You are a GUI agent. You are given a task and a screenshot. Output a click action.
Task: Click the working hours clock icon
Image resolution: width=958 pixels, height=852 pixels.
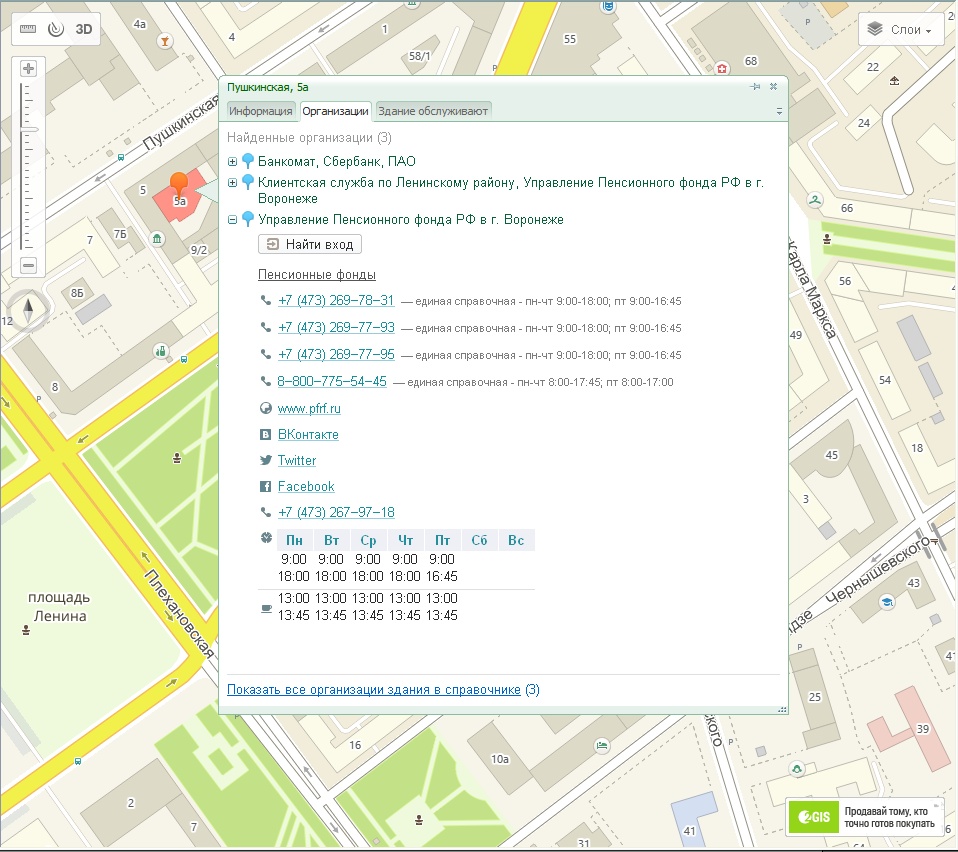point(266,538)
